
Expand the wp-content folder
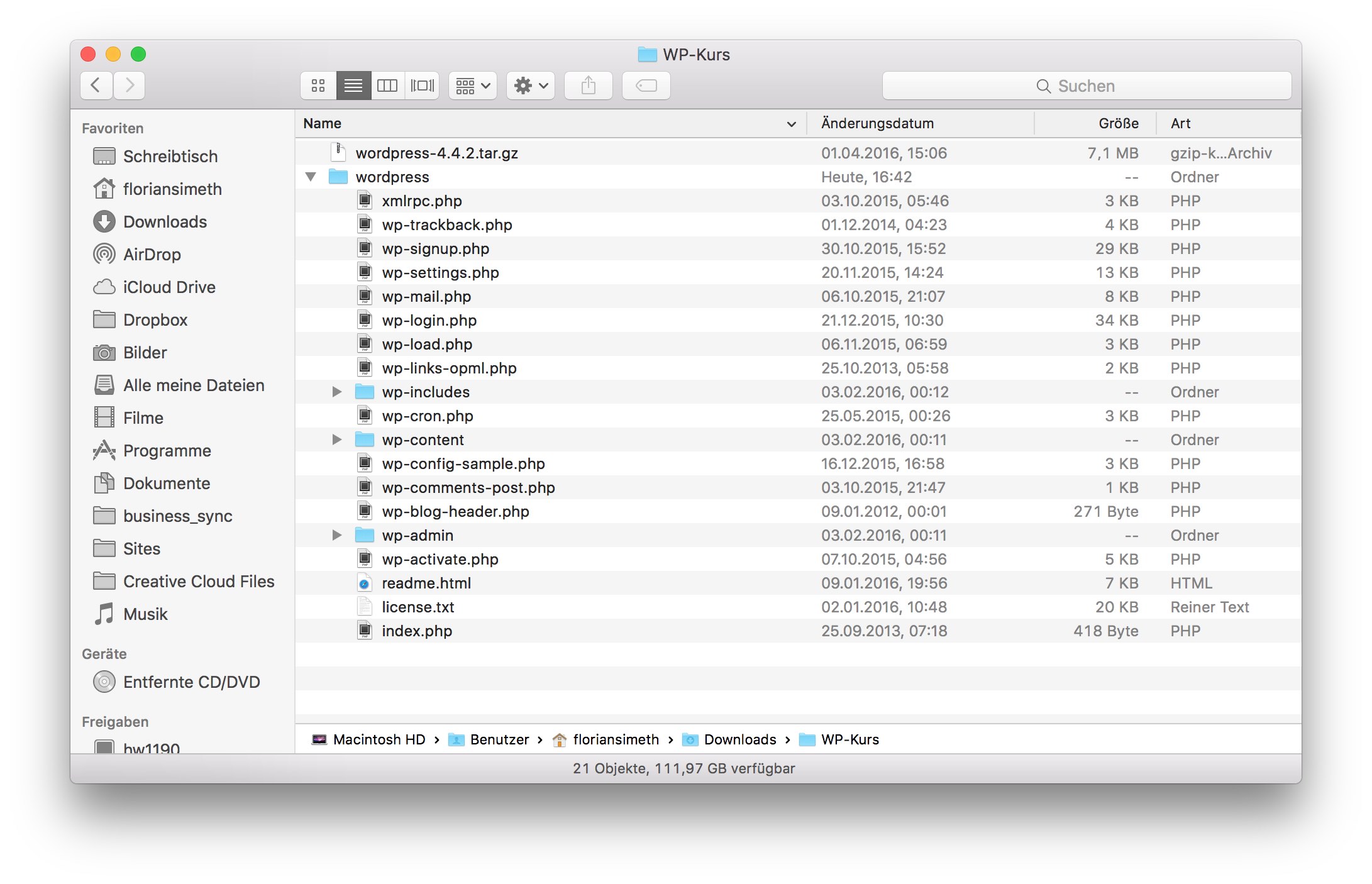point(337,440)
